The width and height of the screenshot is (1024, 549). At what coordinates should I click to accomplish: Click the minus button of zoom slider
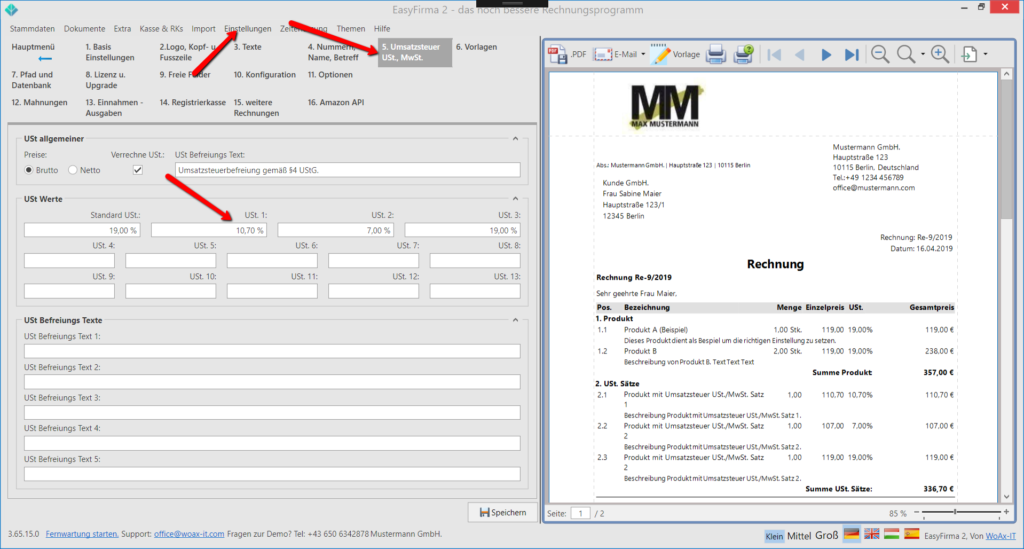(916, 512)
